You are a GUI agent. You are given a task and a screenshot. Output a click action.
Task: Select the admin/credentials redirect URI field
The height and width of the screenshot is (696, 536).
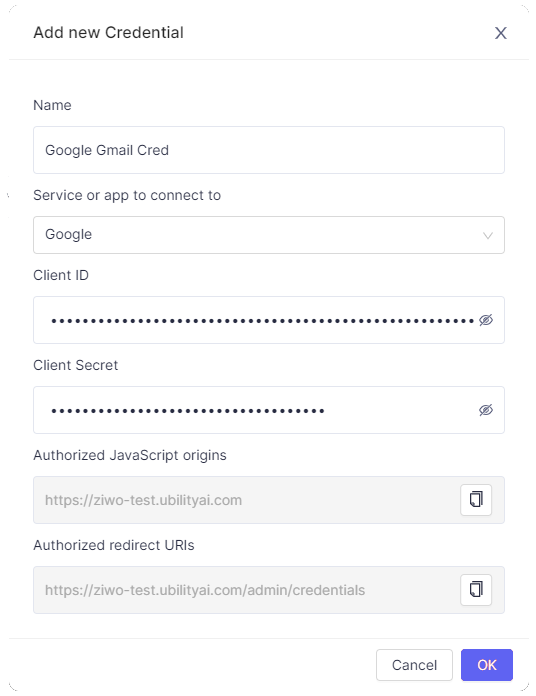pyautogui.click(x=246, y=590)
